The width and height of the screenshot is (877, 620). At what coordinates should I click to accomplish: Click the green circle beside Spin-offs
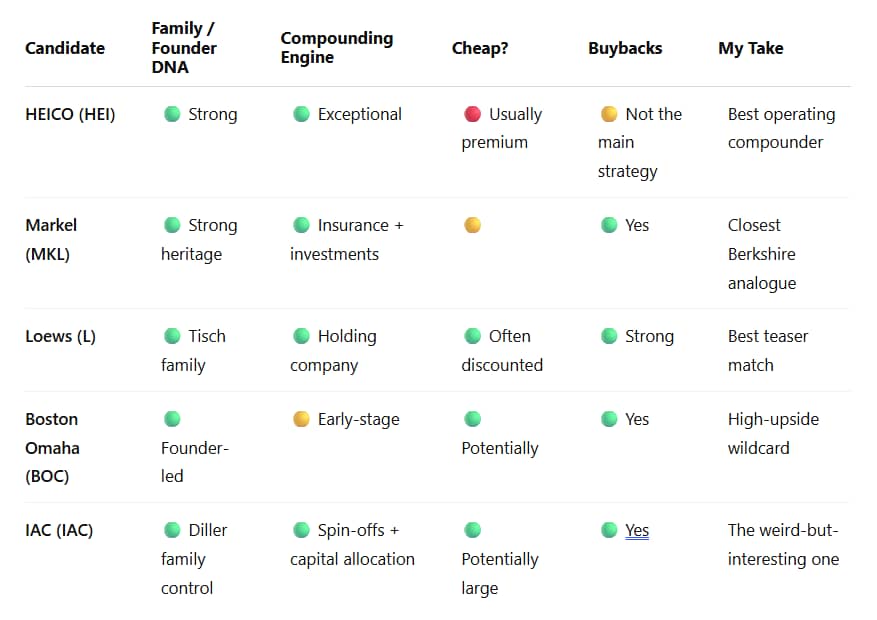[x=301, y=530]
